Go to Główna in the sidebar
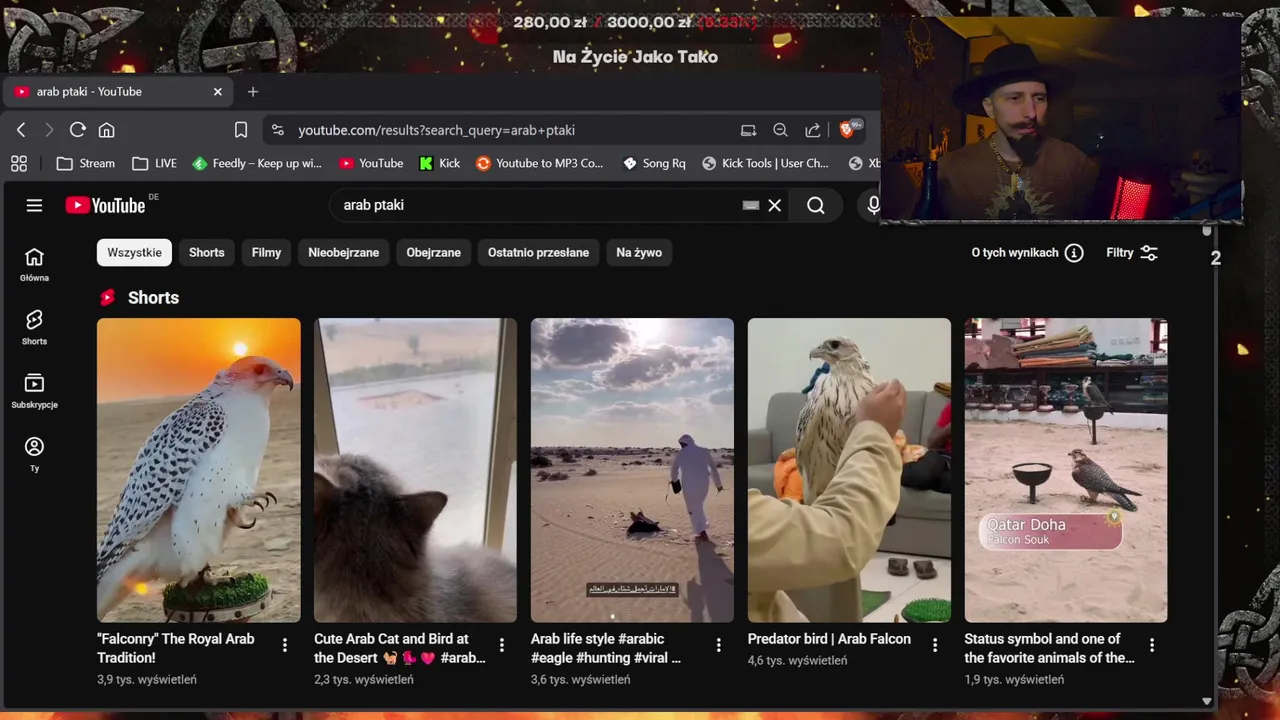The width and height of the screenshot is (1280, 720). (x=34, y=265)
